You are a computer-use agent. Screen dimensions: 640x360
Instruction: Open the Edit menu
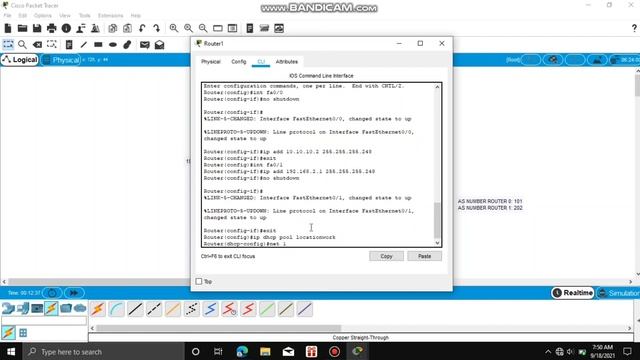click(22, 16)
